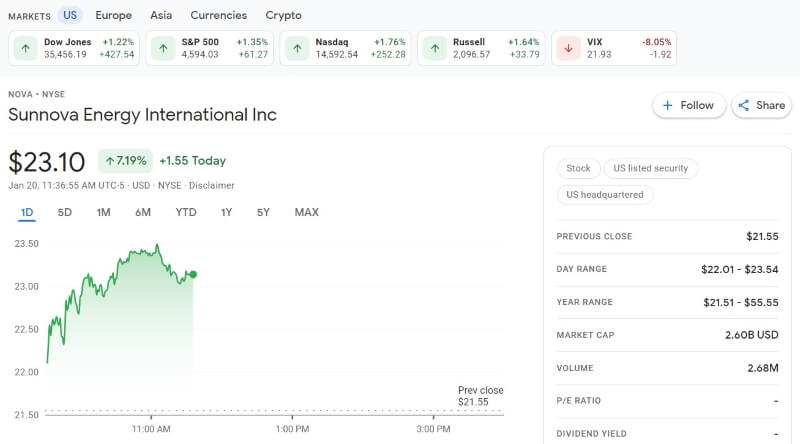Open the Currencies markets tab
Screen dimensions: 800x444
218,15
